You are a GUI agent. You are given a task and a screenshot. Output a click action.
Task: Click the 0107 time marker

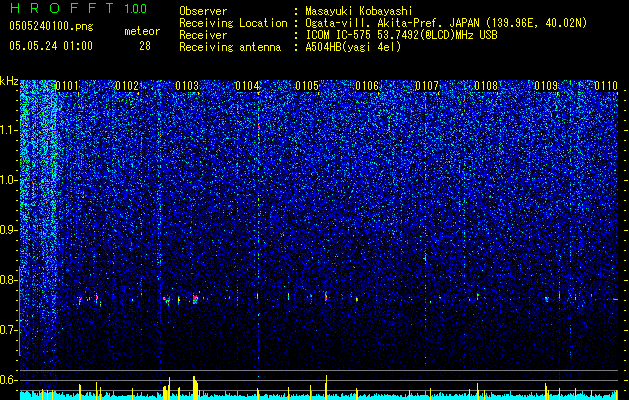pyautogui.click(x=426, y=86)
